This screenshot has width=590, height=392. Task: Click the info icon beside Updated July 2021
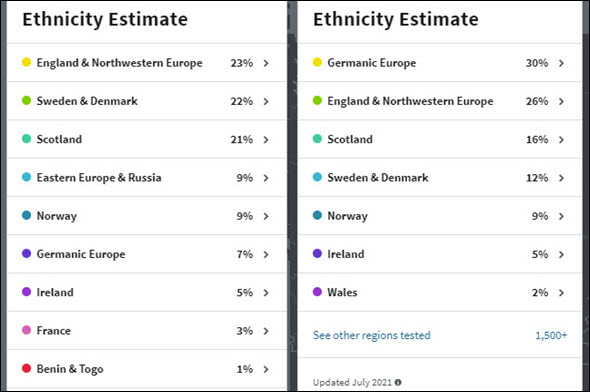(x=398, y=382)
